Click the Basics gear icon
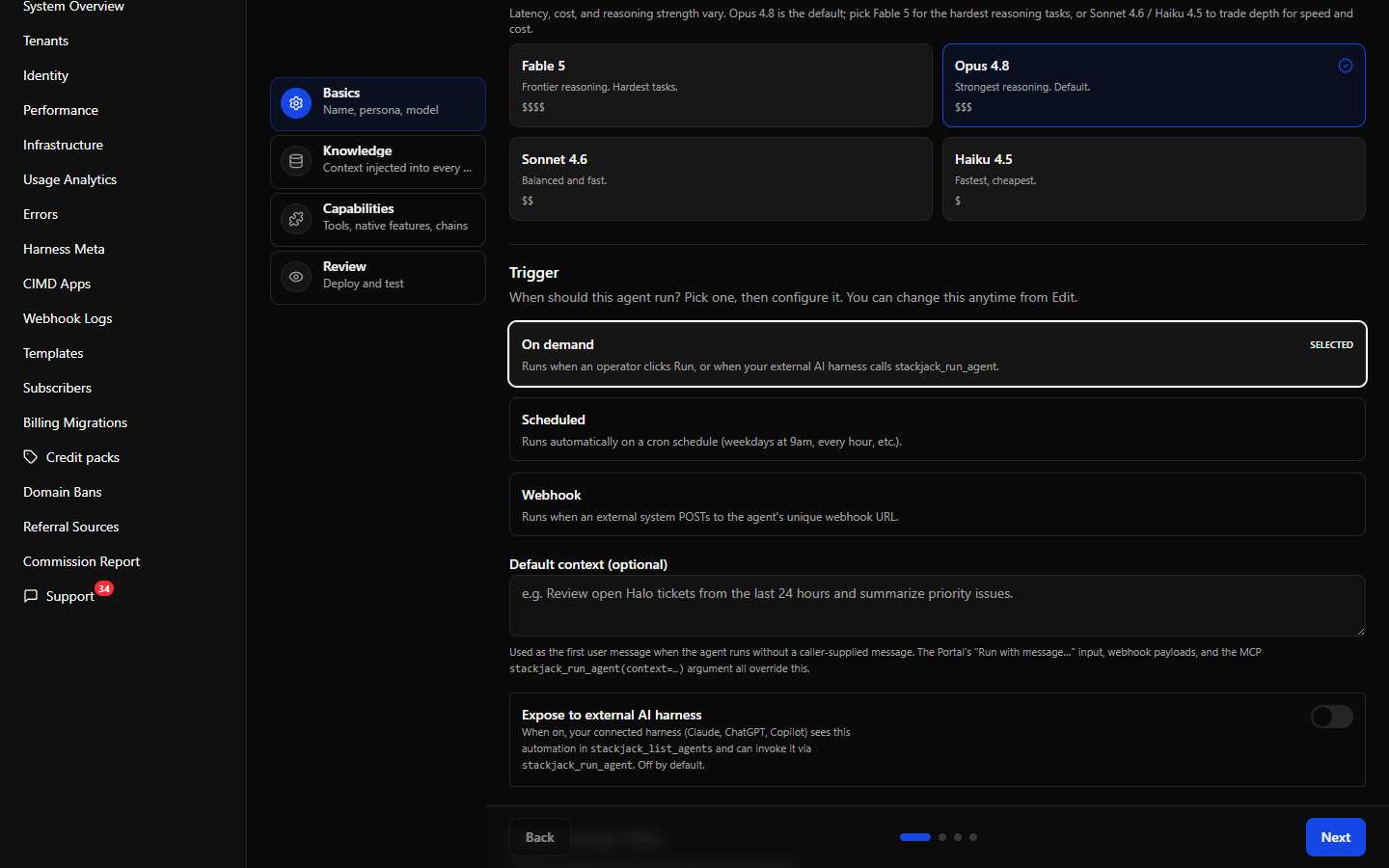1389x868 pixels. tap(296, 103)
